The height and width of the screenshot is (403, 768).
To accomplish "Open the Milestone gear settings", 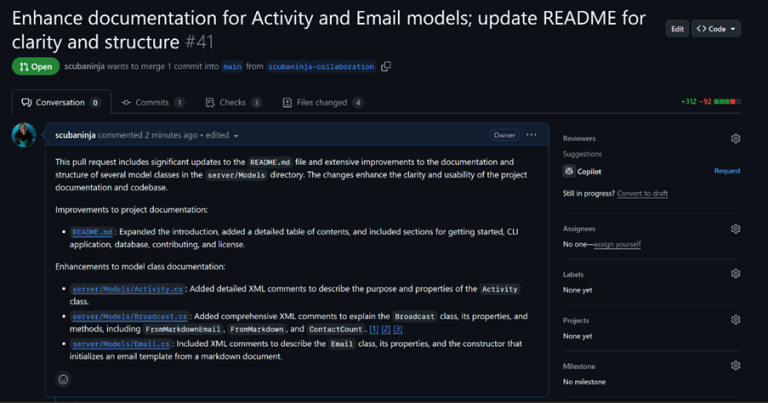I will point(735,366).
